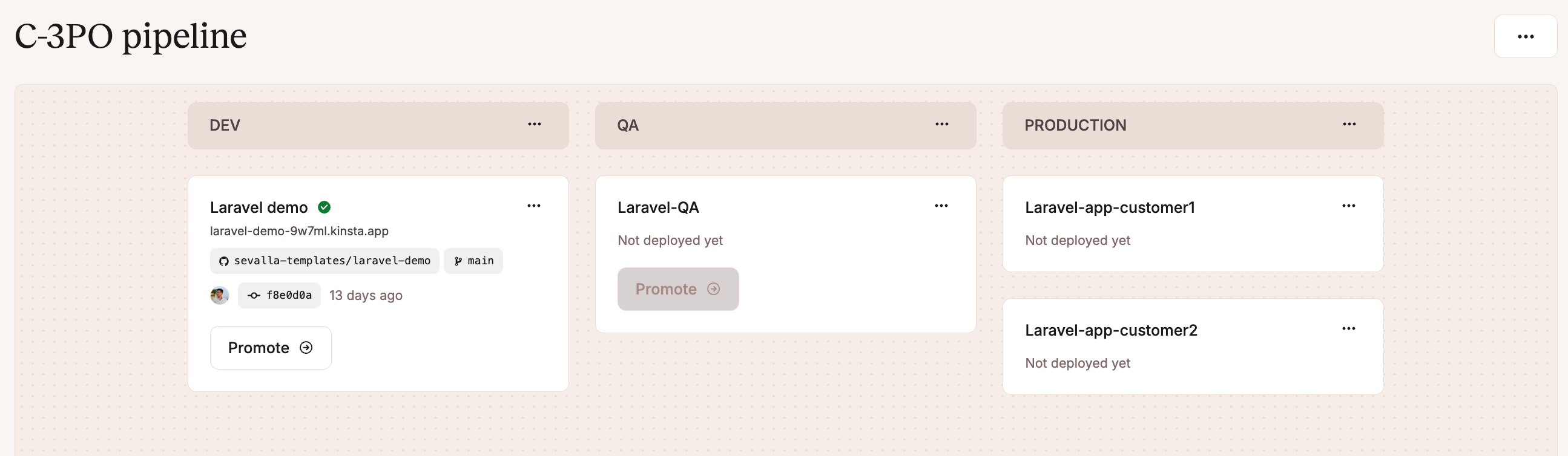The image size is (1568, 456).
Task: Open the laravel-demo-9w7ml.kinsta.app link
Action: click(x=299, y=231)
